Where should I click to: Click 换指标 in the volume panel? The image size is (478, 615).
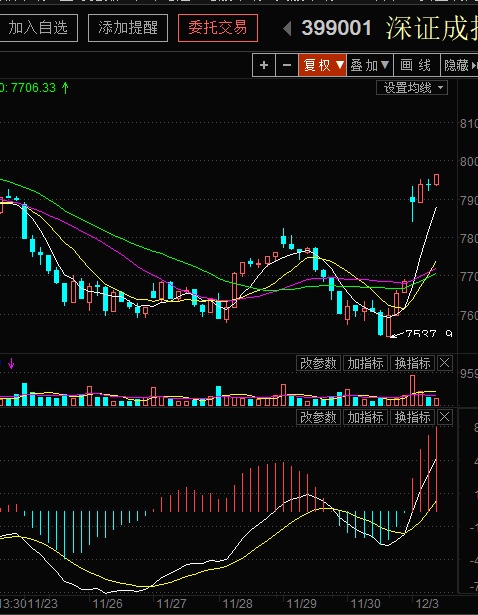[x=413, y=363]
